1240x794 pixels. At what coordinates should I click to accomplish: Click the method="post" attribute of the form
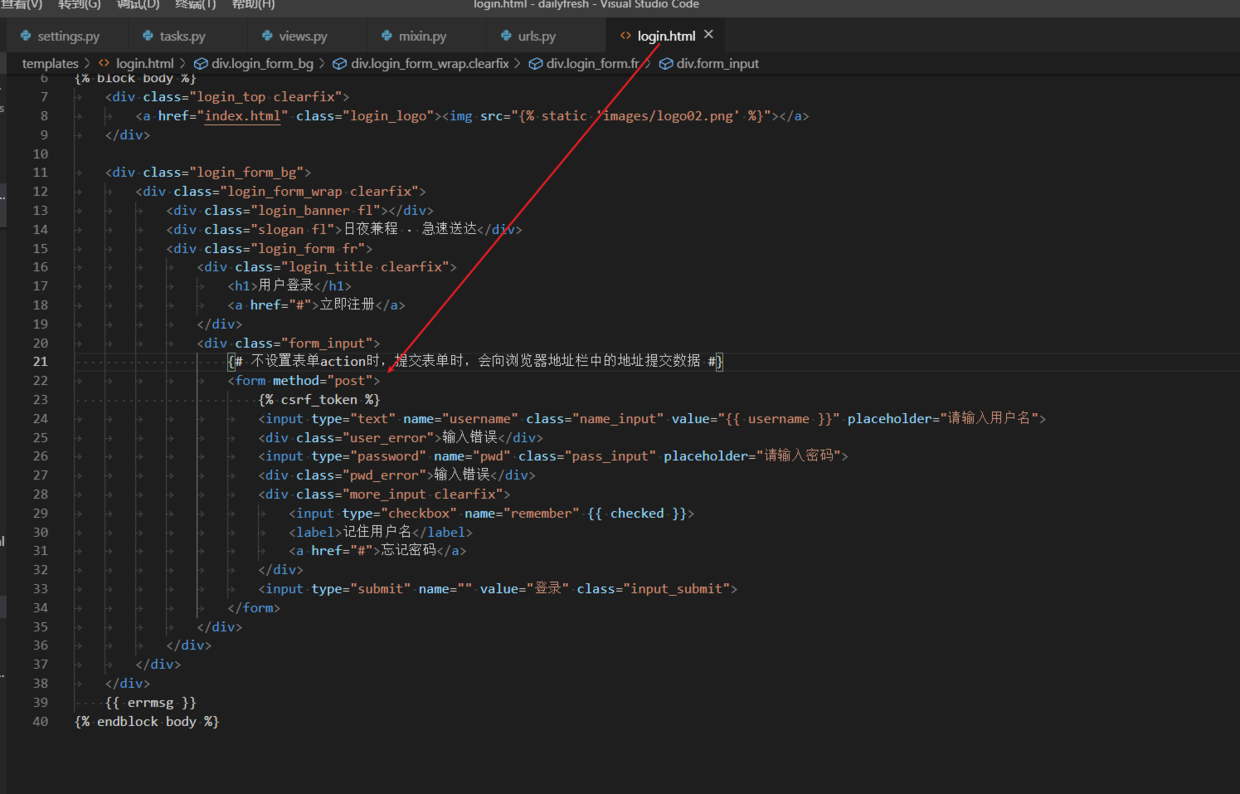pyautogui.click(x=323, y=380)
